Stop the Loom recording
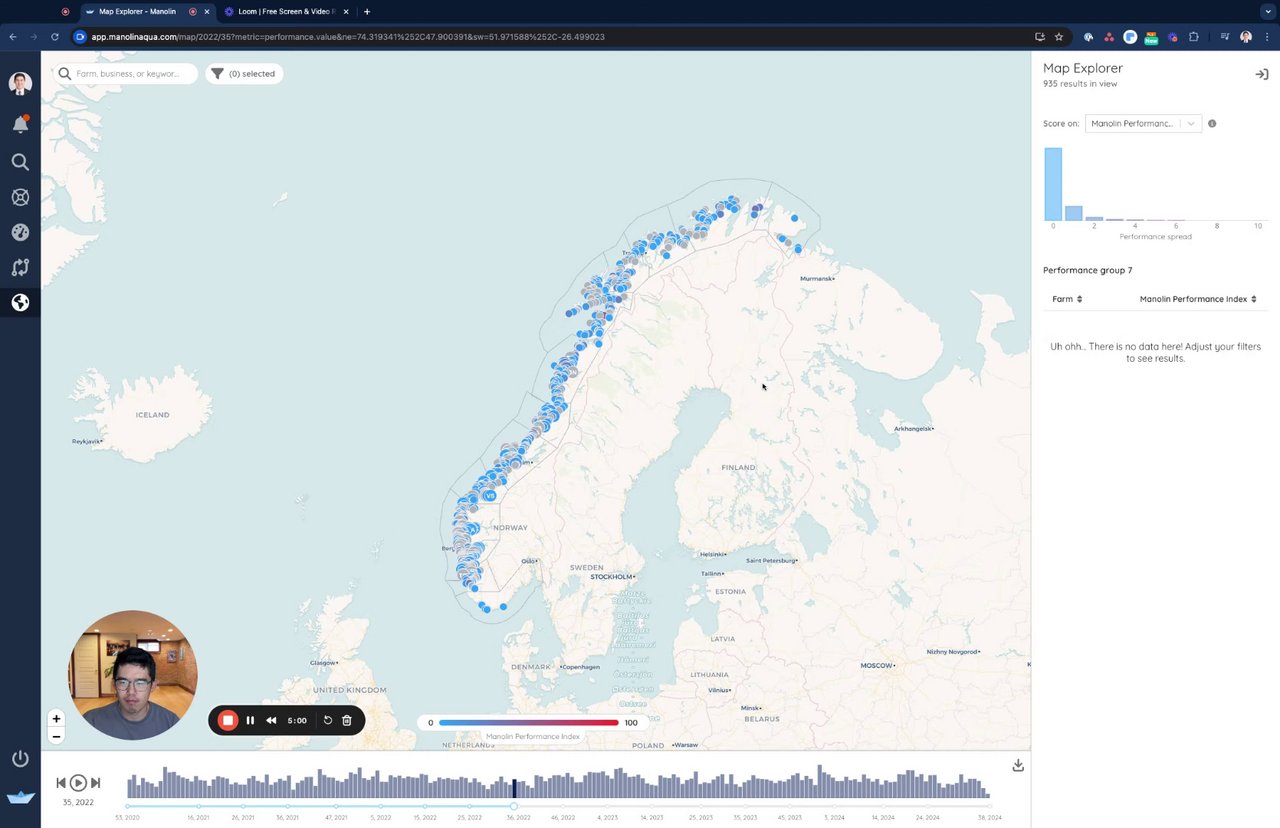Viewport: 1280px width, 828px height. tap(228, 720)
